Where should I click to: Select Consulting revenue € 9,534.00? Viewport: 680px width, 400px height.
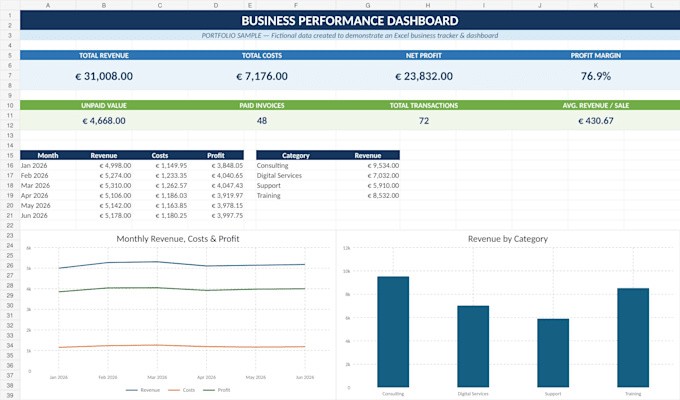[368, 166]
